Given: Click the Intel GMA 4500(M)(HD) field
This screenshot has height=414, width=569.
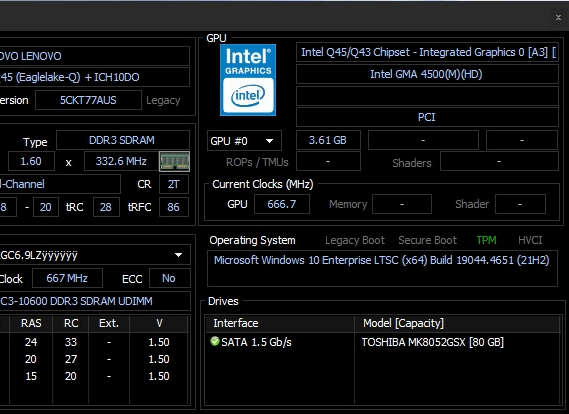Looking at the screenshot, I should click(427, 74).
